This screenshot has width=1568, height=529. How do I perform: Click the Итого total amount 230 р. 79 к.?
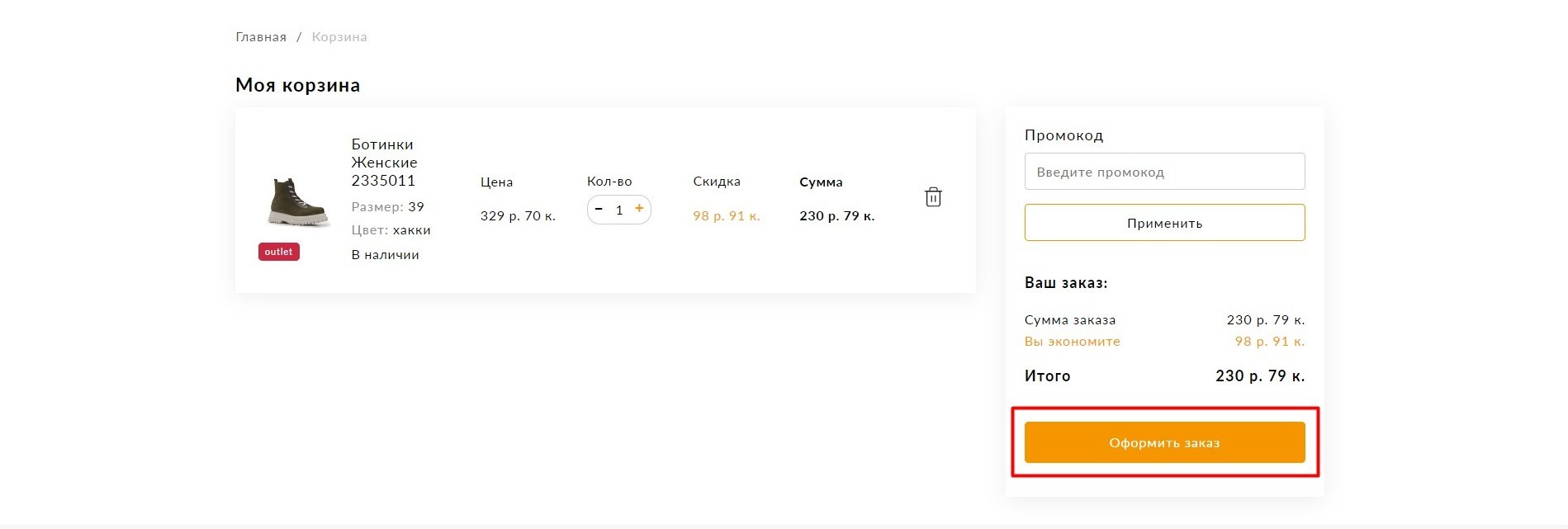tap(1260, 375)
